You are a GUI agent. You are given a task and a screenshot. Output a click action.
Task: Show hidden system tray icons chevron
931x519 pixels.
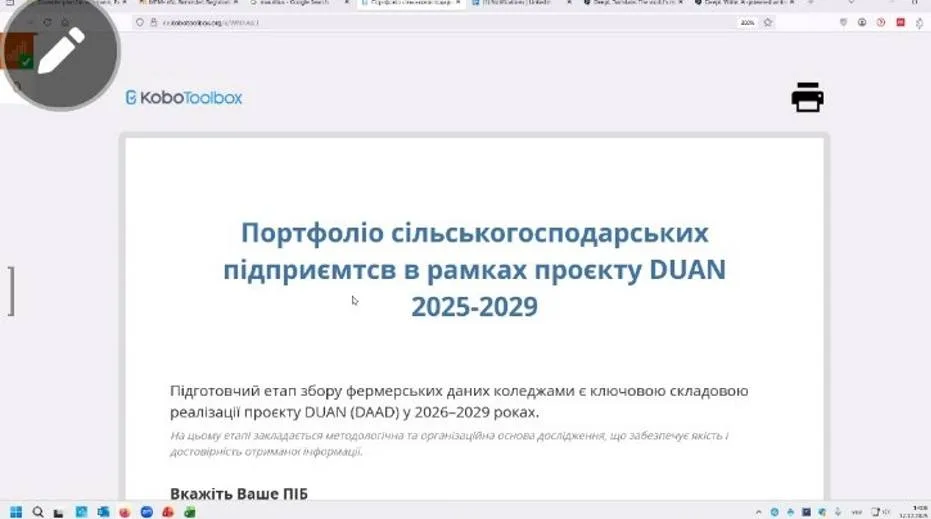click(x=759, y=511)
